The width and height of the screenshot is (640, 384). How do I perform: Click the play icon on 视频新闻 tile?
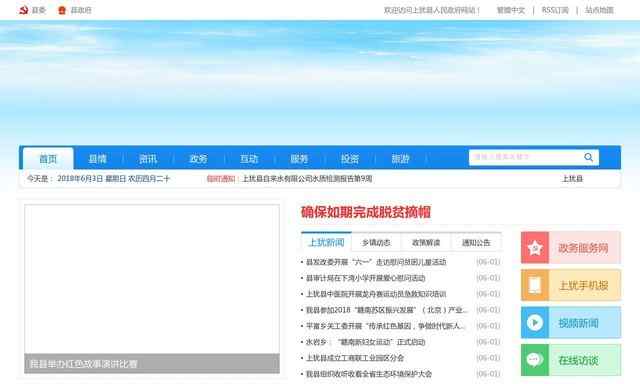point(535,323)
